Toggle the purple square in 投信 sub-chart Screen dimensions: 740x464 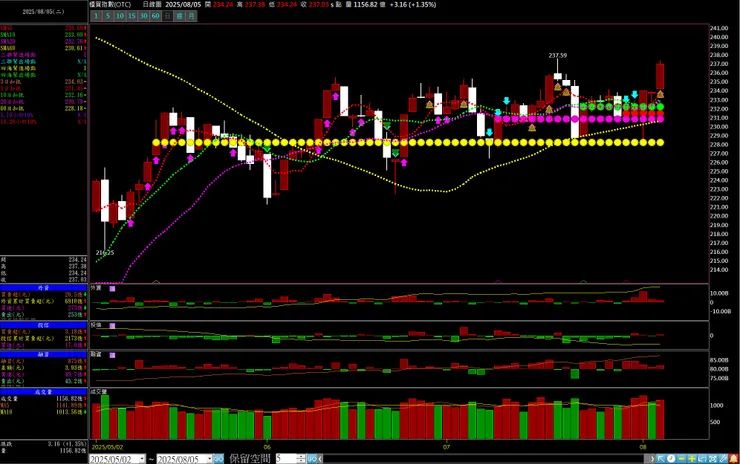[x=112, y=326]
